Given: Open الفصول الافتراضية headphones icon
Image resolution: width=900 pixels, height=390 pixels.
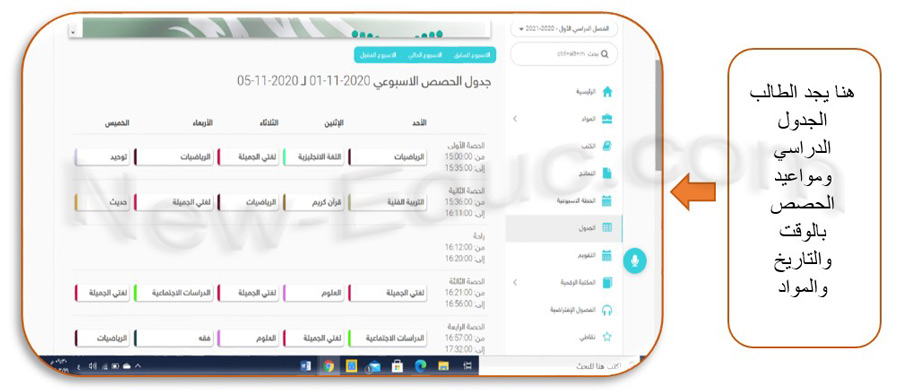Looking at the screenshot, I should [x=607, y=310].
